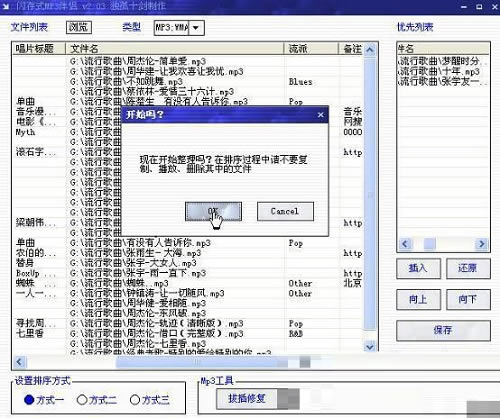Image resolution: width=500 pixels, height=418 pixels.
Task: Click priority list left scroll arrow
Action: pyautogui.click(x=405, y=244)
